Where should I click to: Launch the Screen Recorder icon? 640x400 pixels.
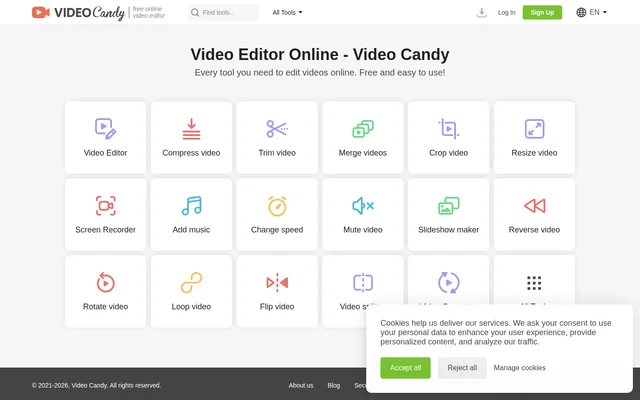(x=105, y=206)
